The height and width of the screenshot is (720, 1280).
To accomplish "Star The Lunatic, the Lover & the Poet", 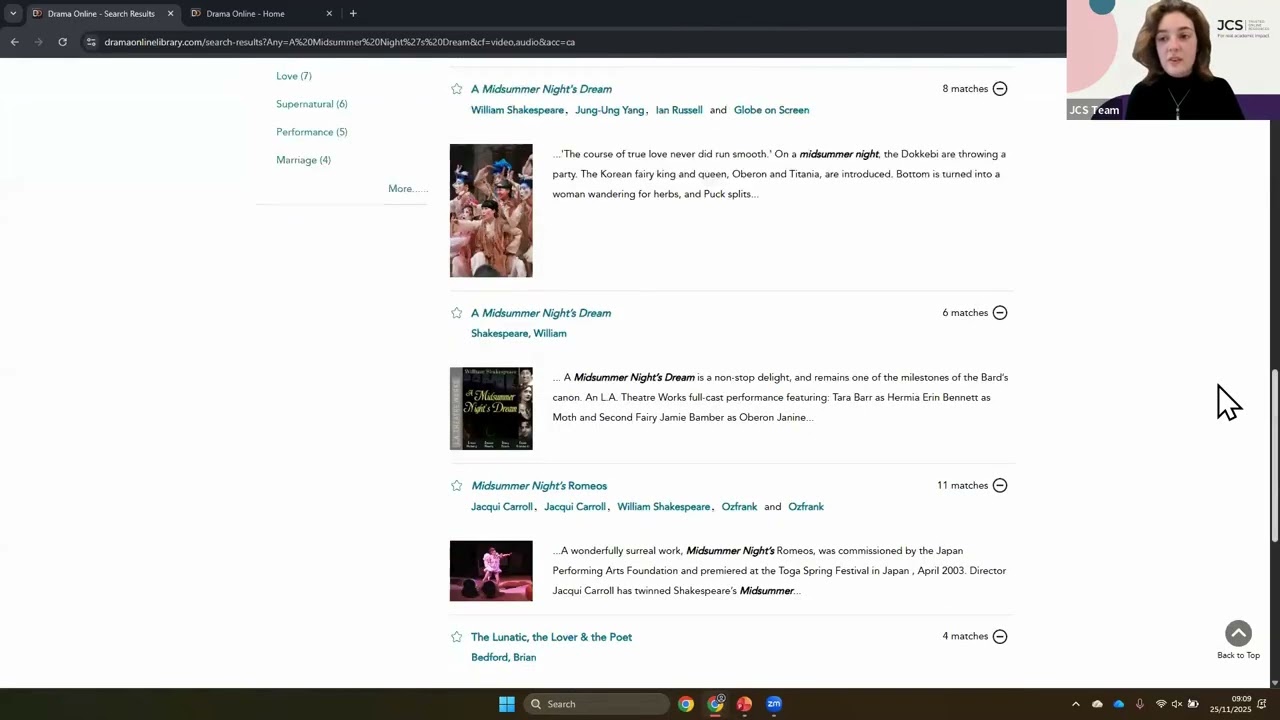I will [x=457, y=637].
